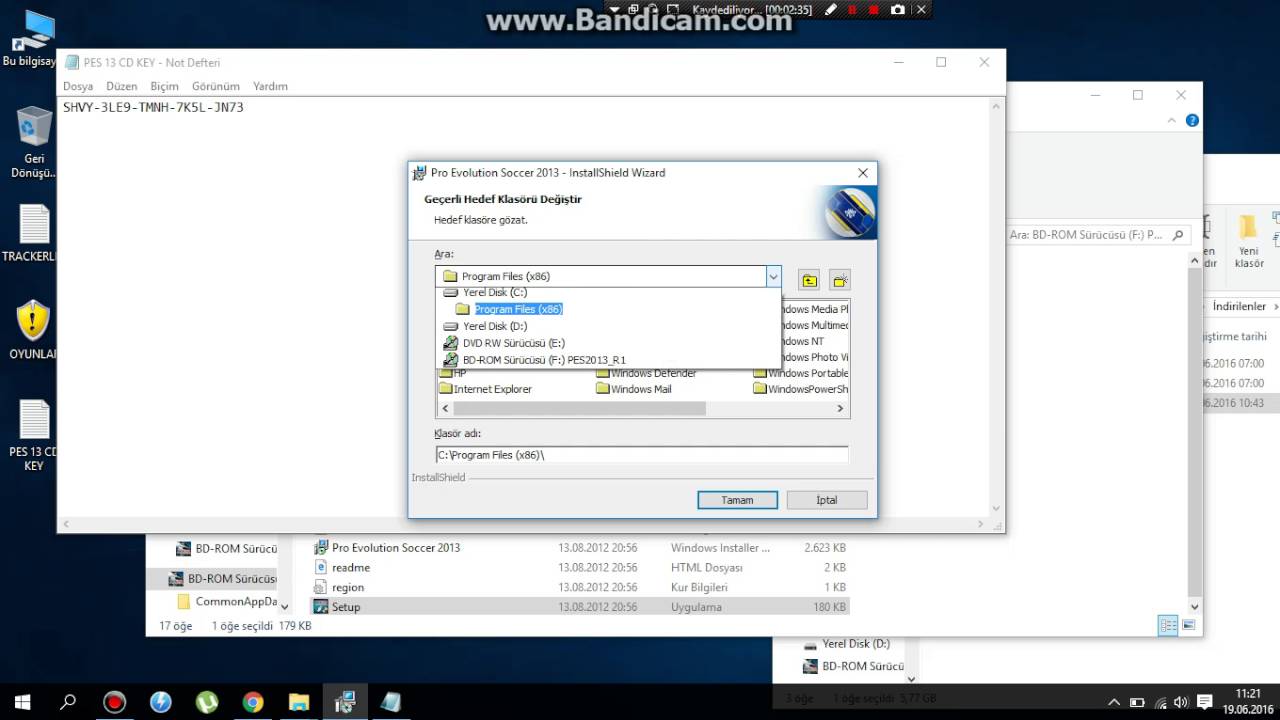Pause the Bandicam recording
The width and height of the screenshot is (1280, 720).
[853, 9]
